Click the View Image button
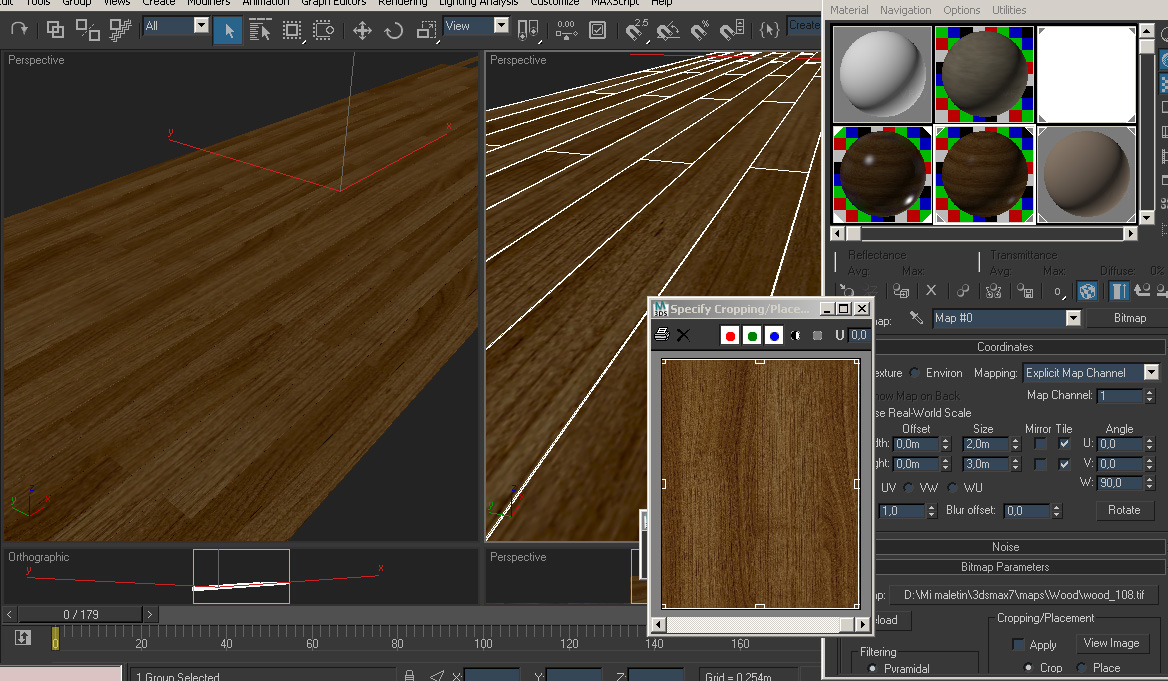The width and height of the screenshot is (1168, 681). point(1111,643)
